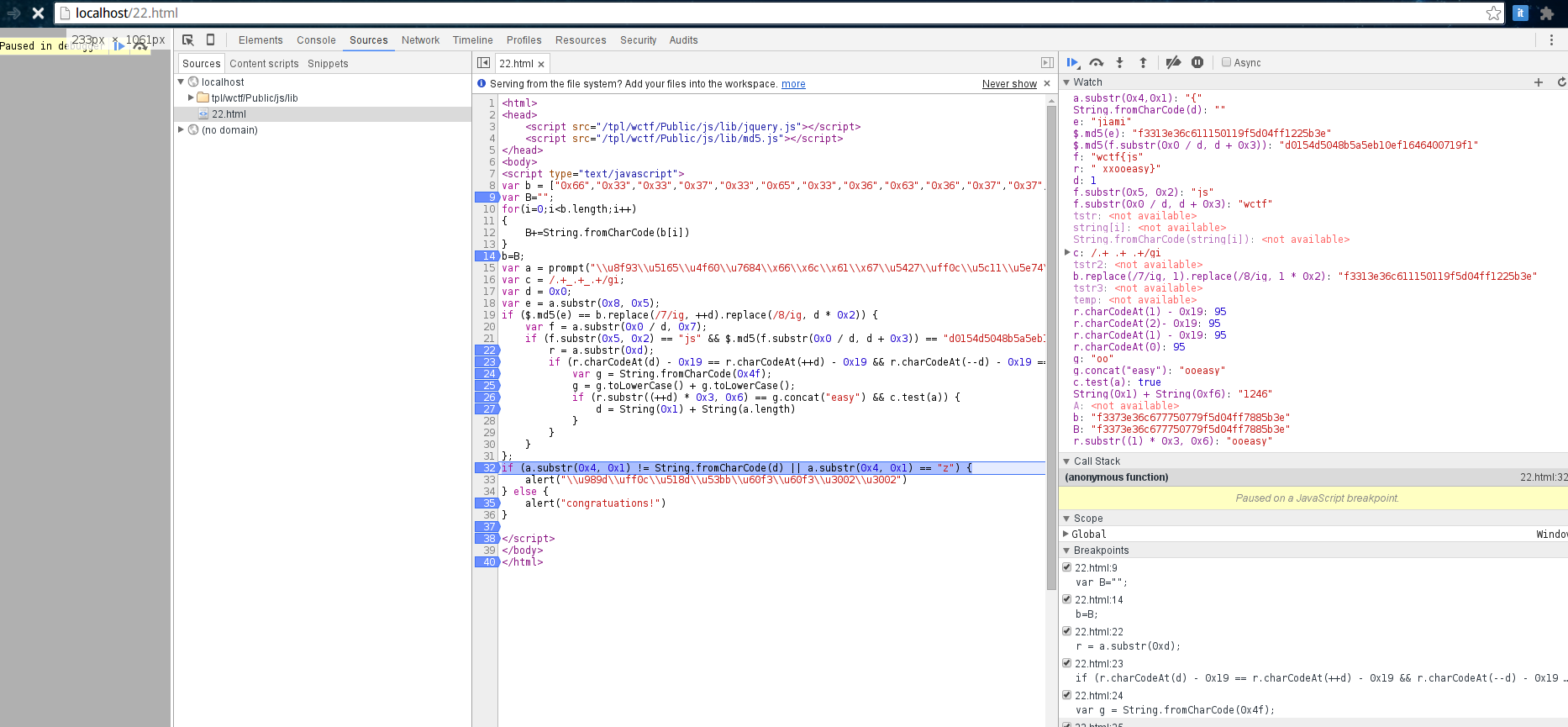
Task: Follow the 'more' workspace link
Action: coord(793,84)
